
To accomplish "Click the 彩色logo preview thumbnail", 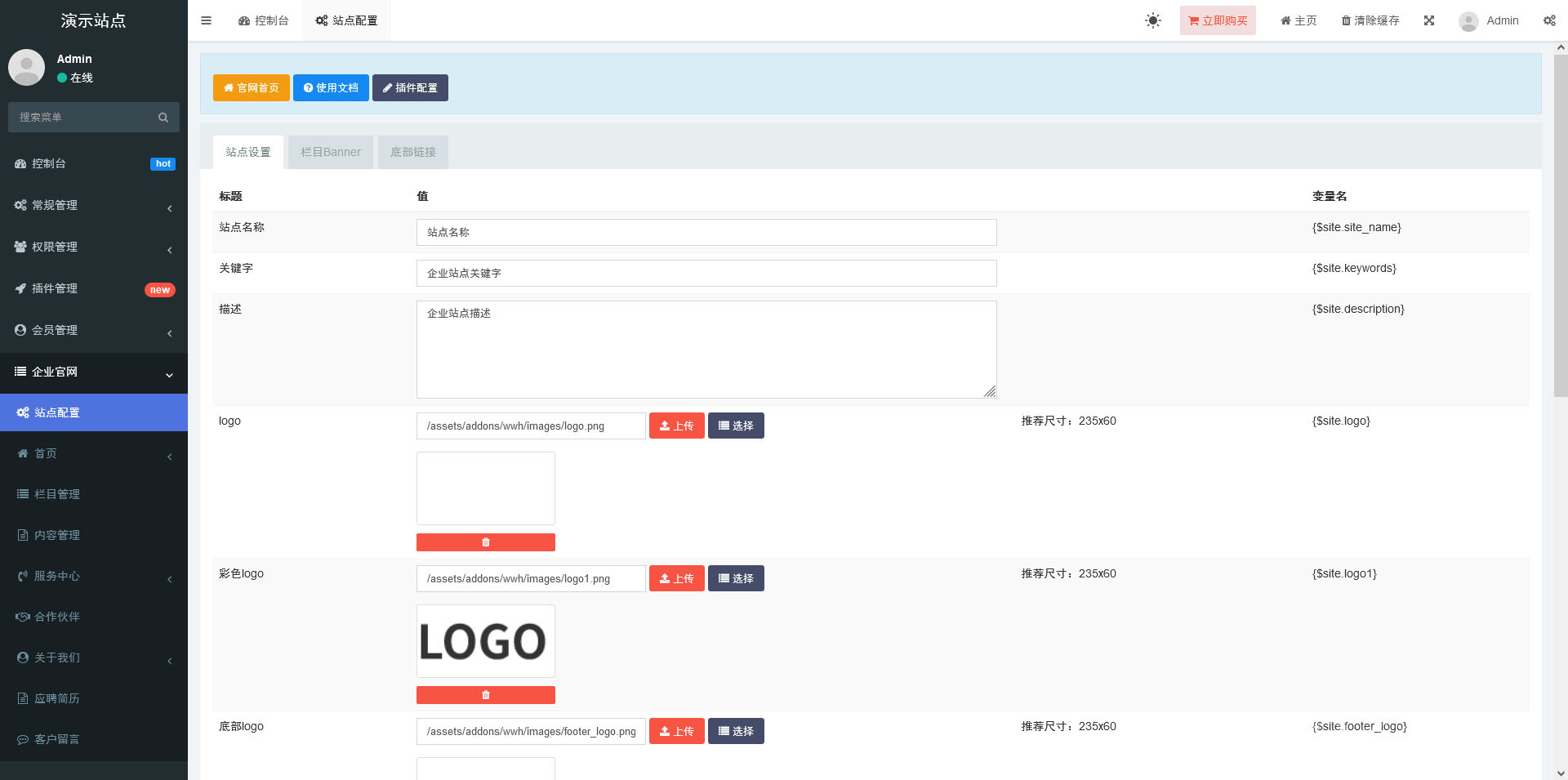I will point(485,641).
